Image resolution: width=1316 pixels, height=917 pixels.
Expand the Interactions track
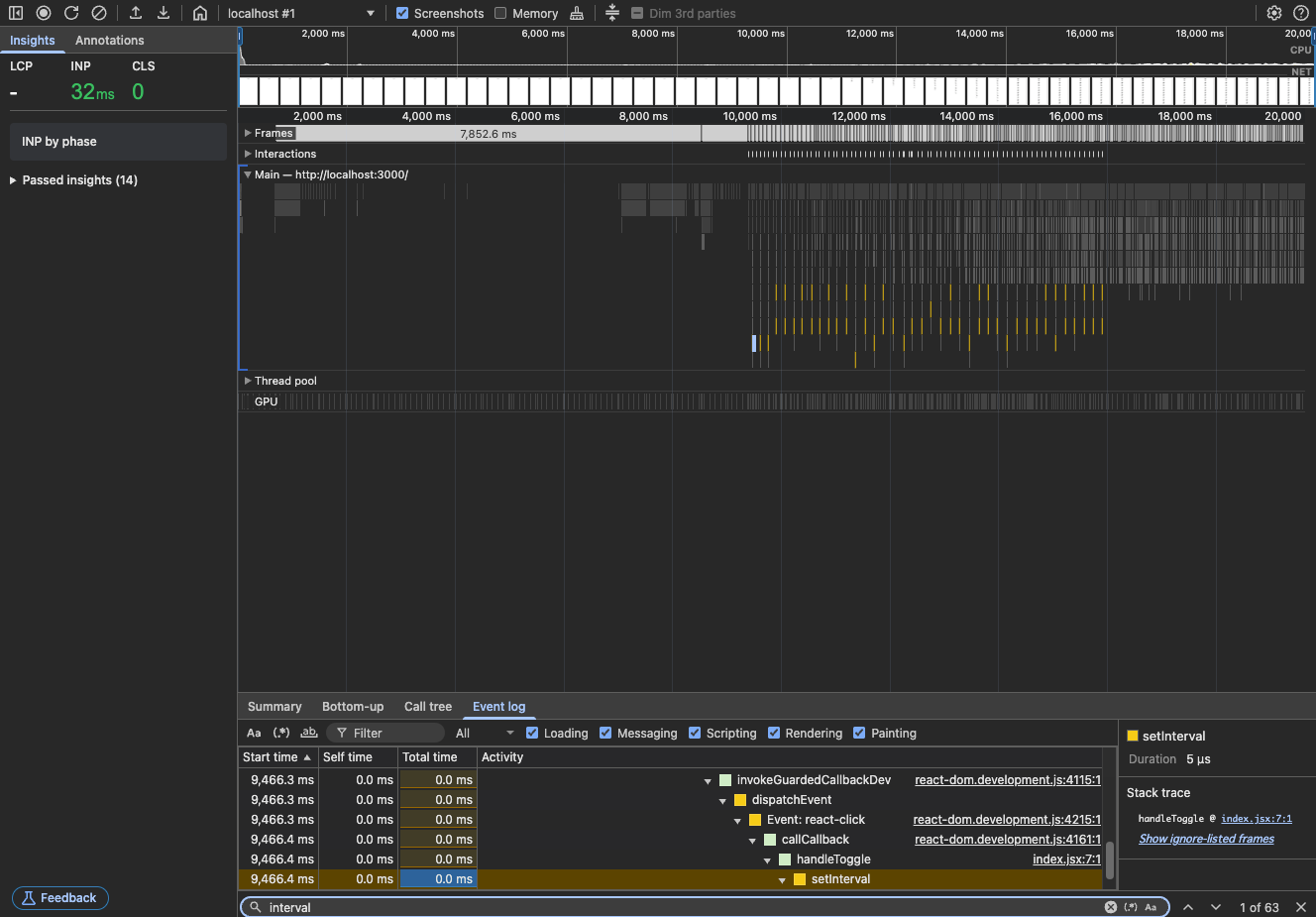tap(248, 154)
